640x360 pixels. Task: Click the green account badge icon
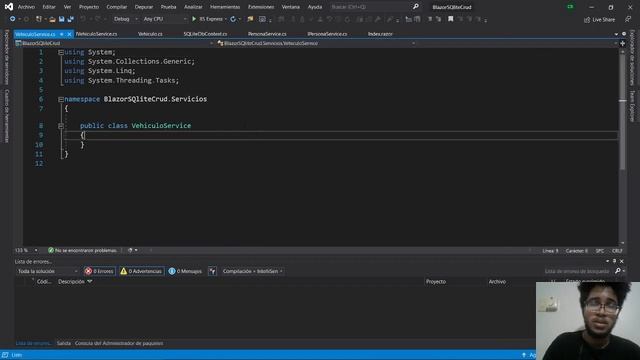click(x=570, y=7)
